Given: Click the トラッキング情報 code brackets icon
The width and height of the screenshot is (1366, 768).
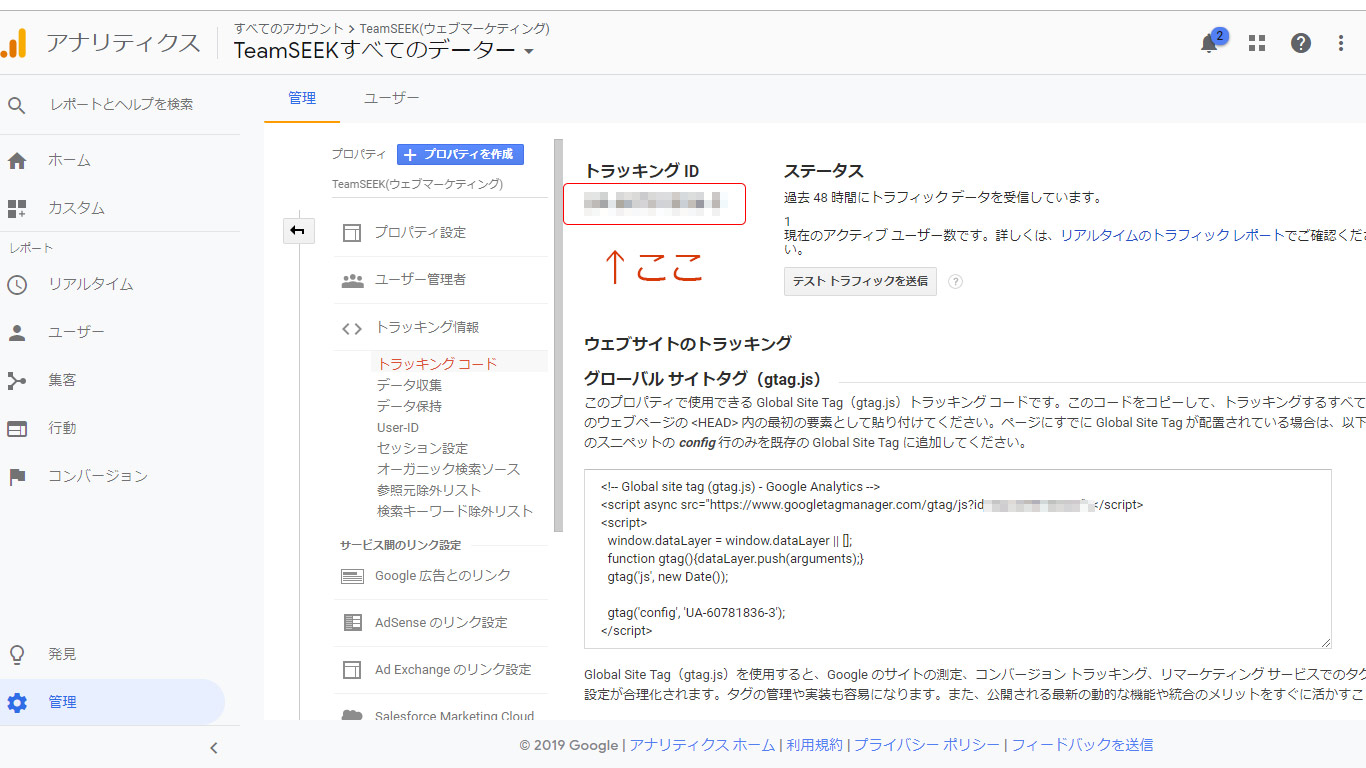Looking at the screenshot, I should point(352,328).
